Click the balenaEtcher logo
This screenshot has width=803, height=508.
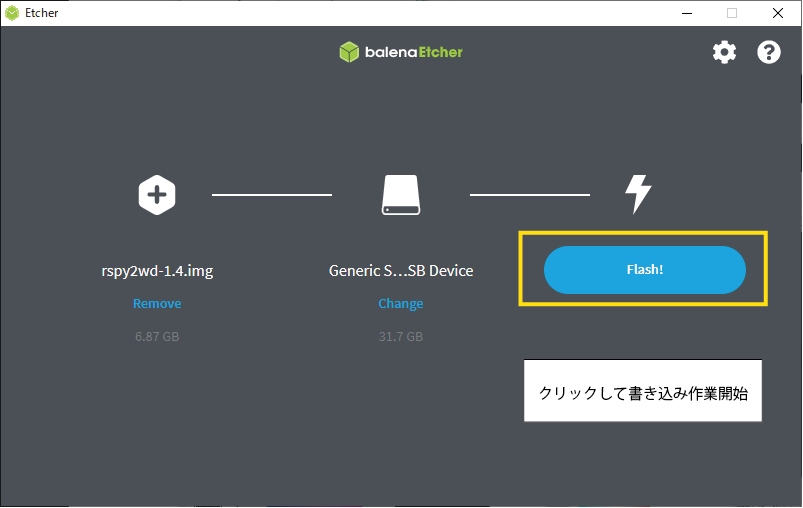pyautogui.click(x=401, y=52)
